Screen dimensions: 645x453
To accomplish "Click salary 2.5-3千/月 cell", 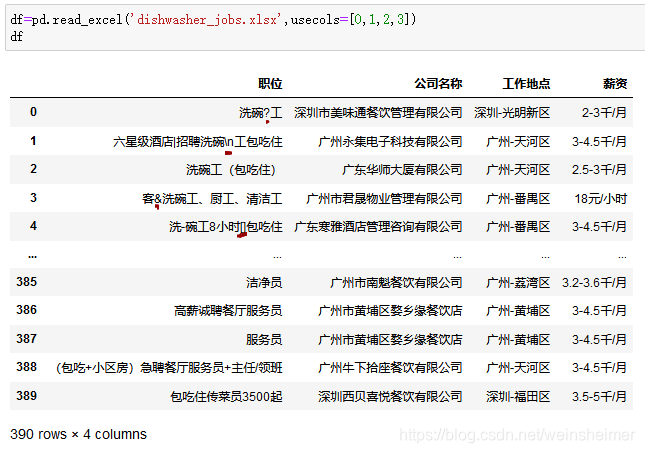I will [x=599, y=170].
